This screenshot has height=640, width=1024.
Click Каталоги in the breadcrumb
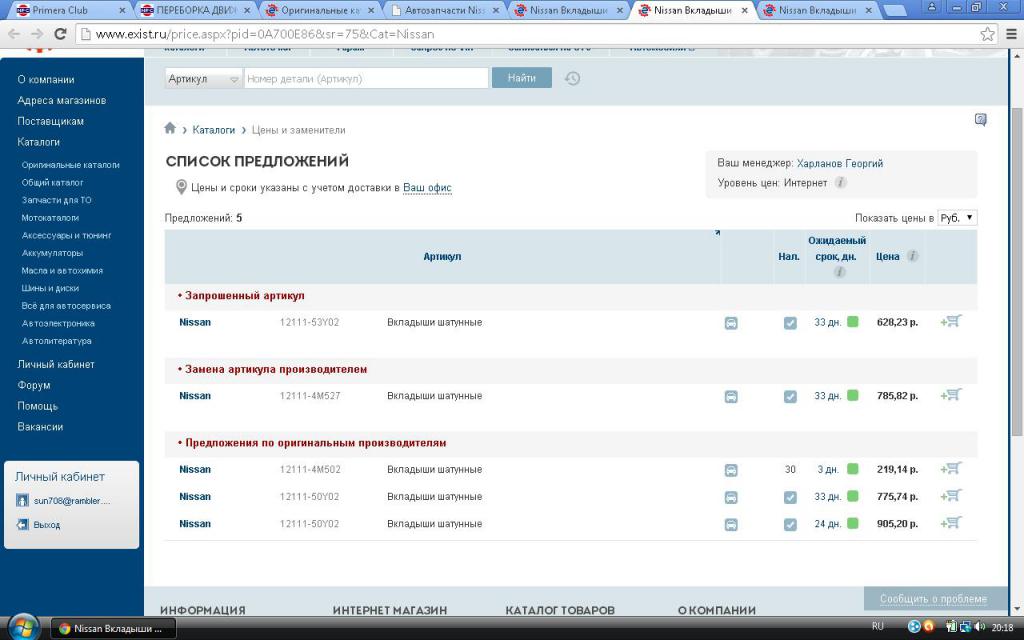point(214,130)
